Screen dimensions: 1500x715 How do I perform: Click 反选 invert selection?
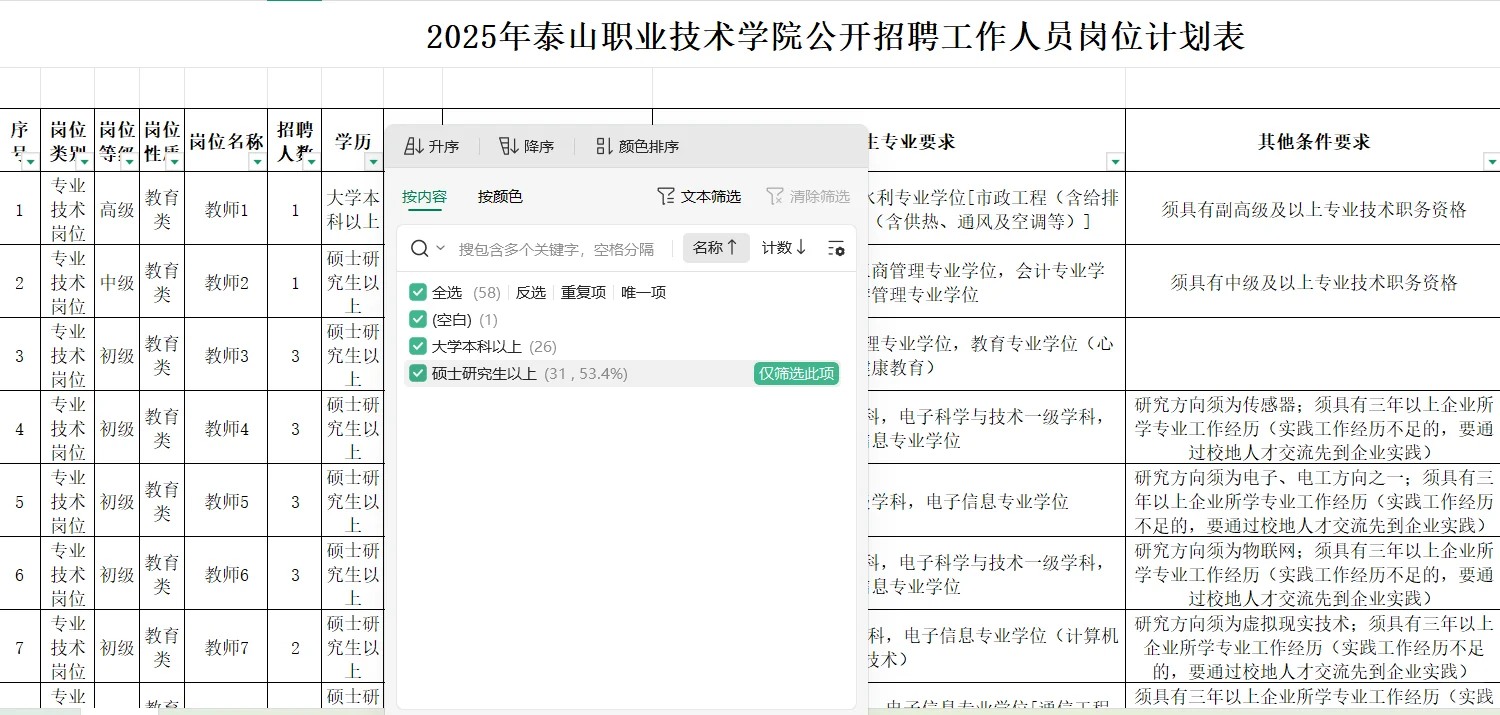pyautogui.click(x=531, y=292)
